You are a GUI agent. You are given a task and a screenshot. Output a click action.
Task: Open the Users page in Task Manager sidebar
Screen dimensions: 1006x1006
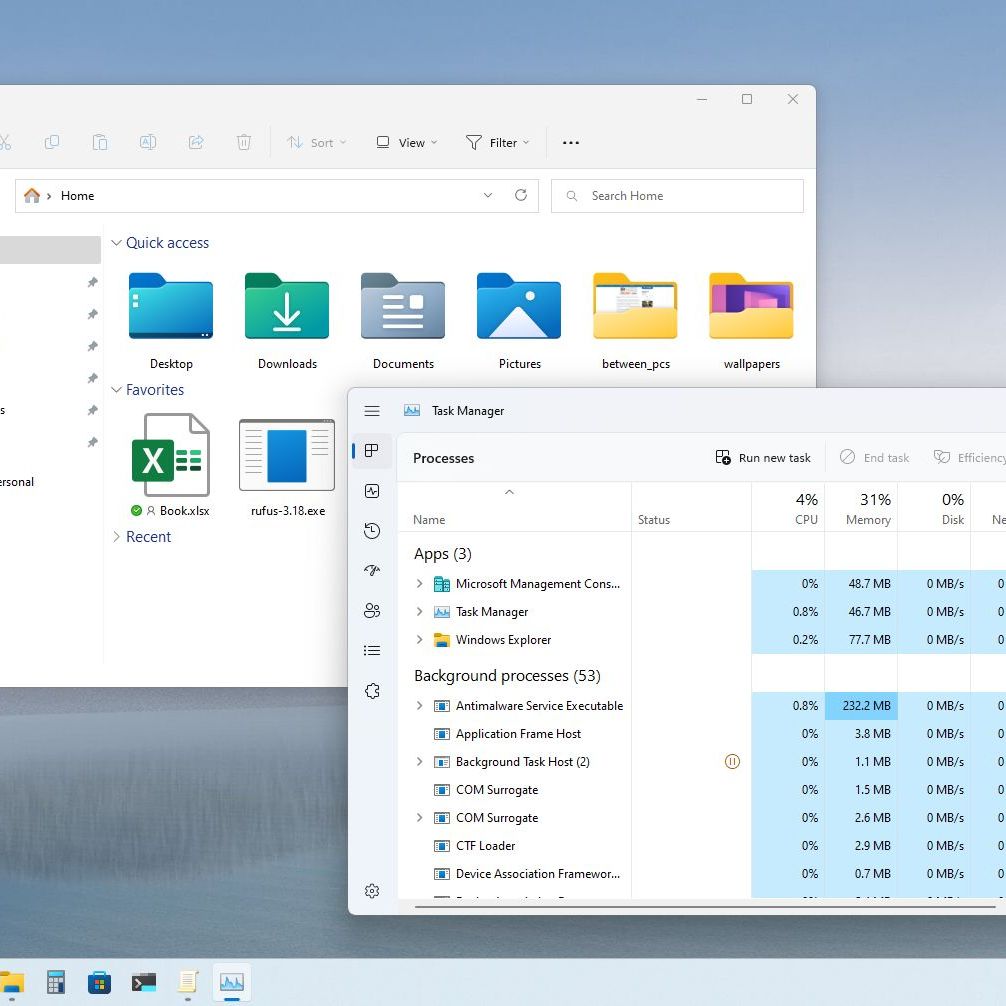pos(372,610)
